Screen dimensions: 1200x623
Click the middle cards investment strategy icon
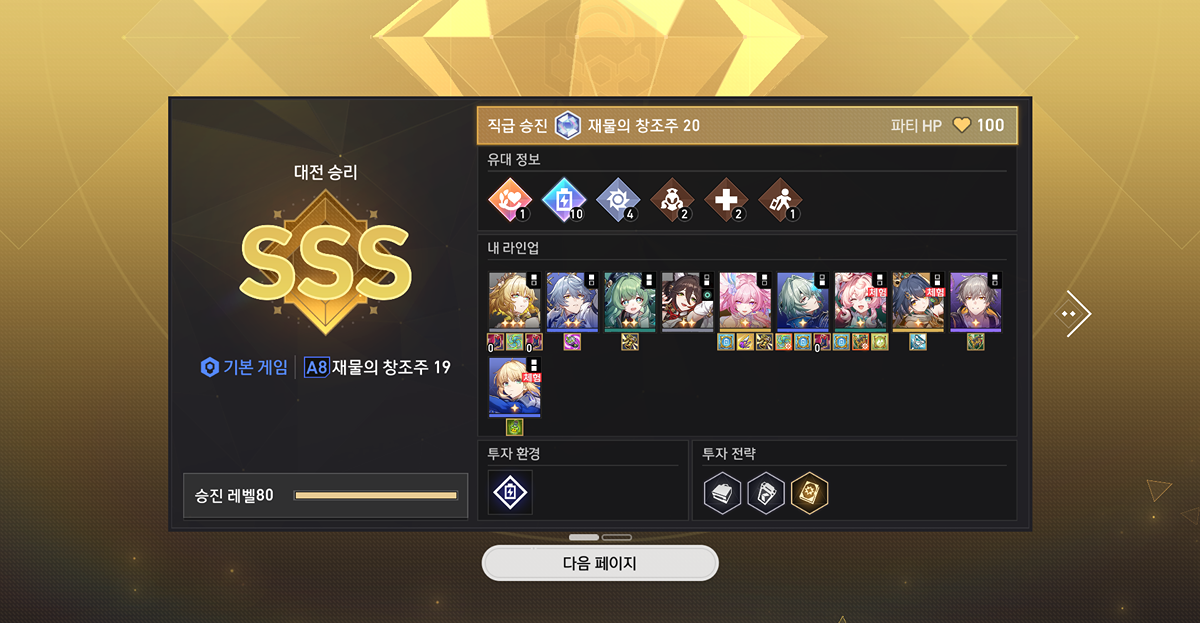coord(766,492)
